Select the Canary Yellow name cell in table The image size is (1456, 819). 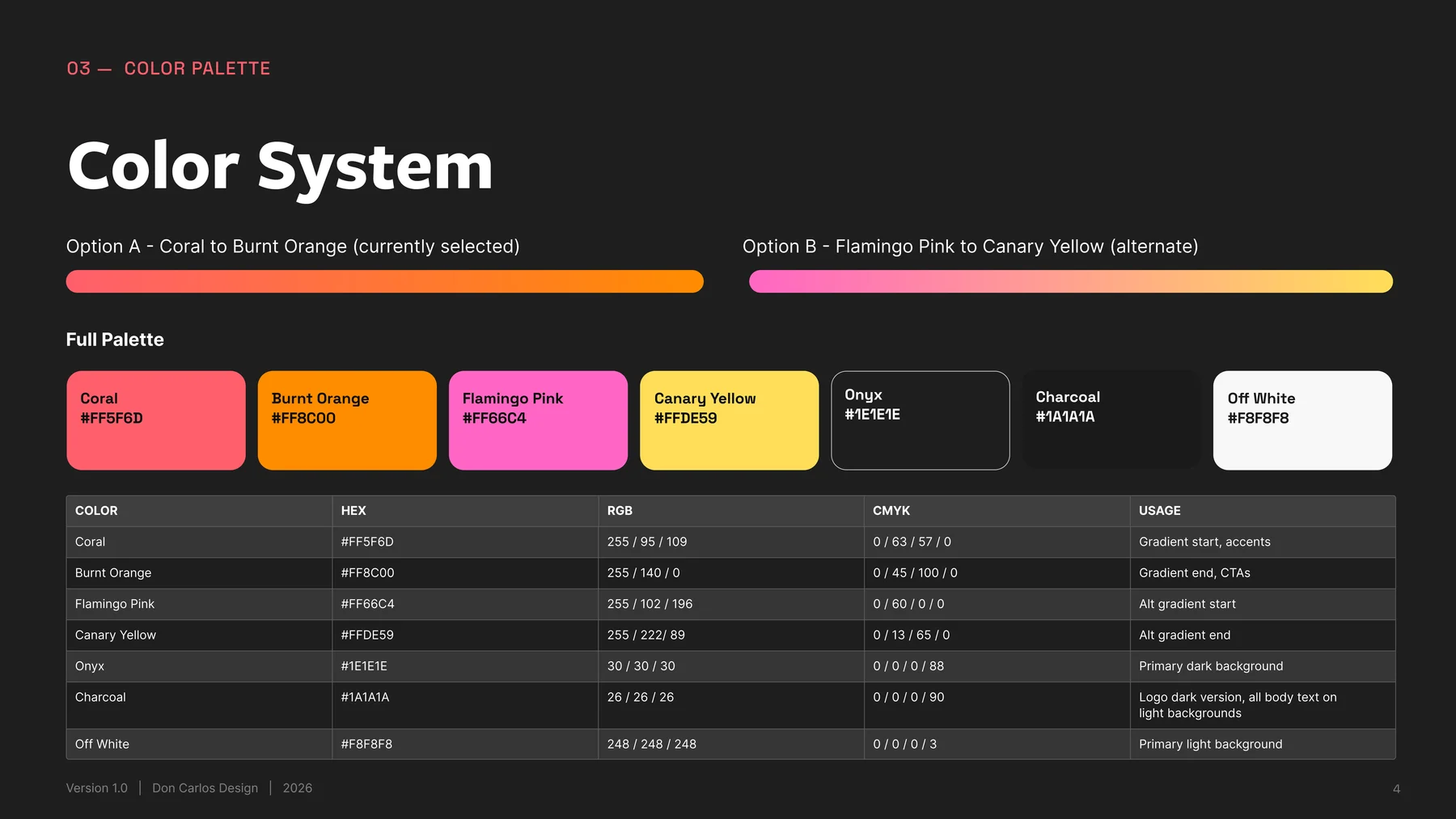coord(199,635)
